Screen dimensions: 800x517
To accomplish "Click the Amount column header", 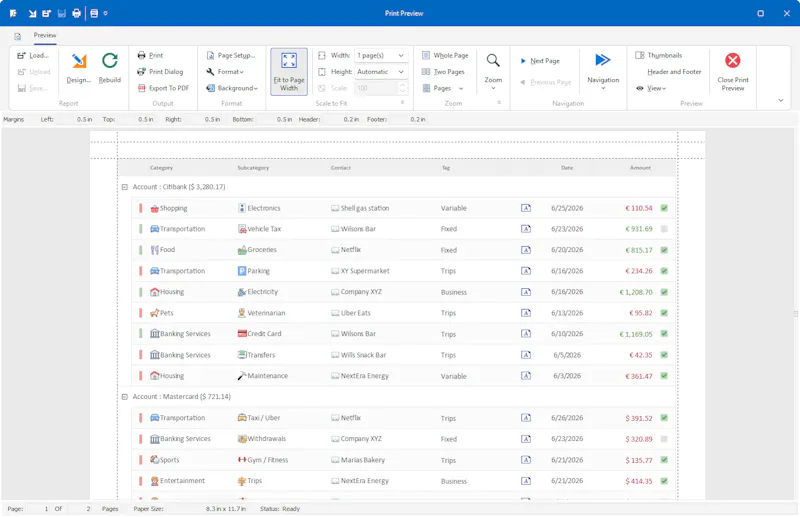I will tap(640, 168).
